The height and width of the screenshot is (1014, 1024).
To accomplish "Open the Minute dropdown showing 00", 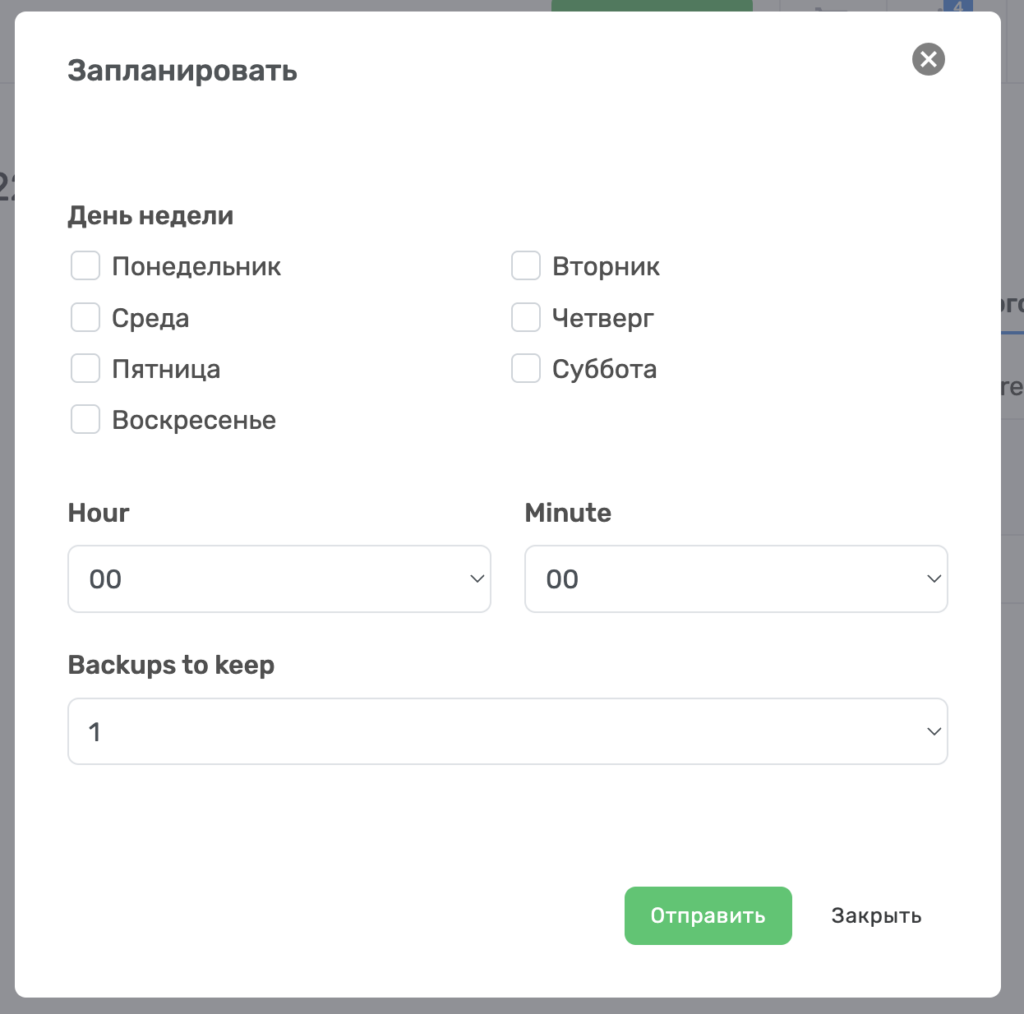I will pos(736,579).
